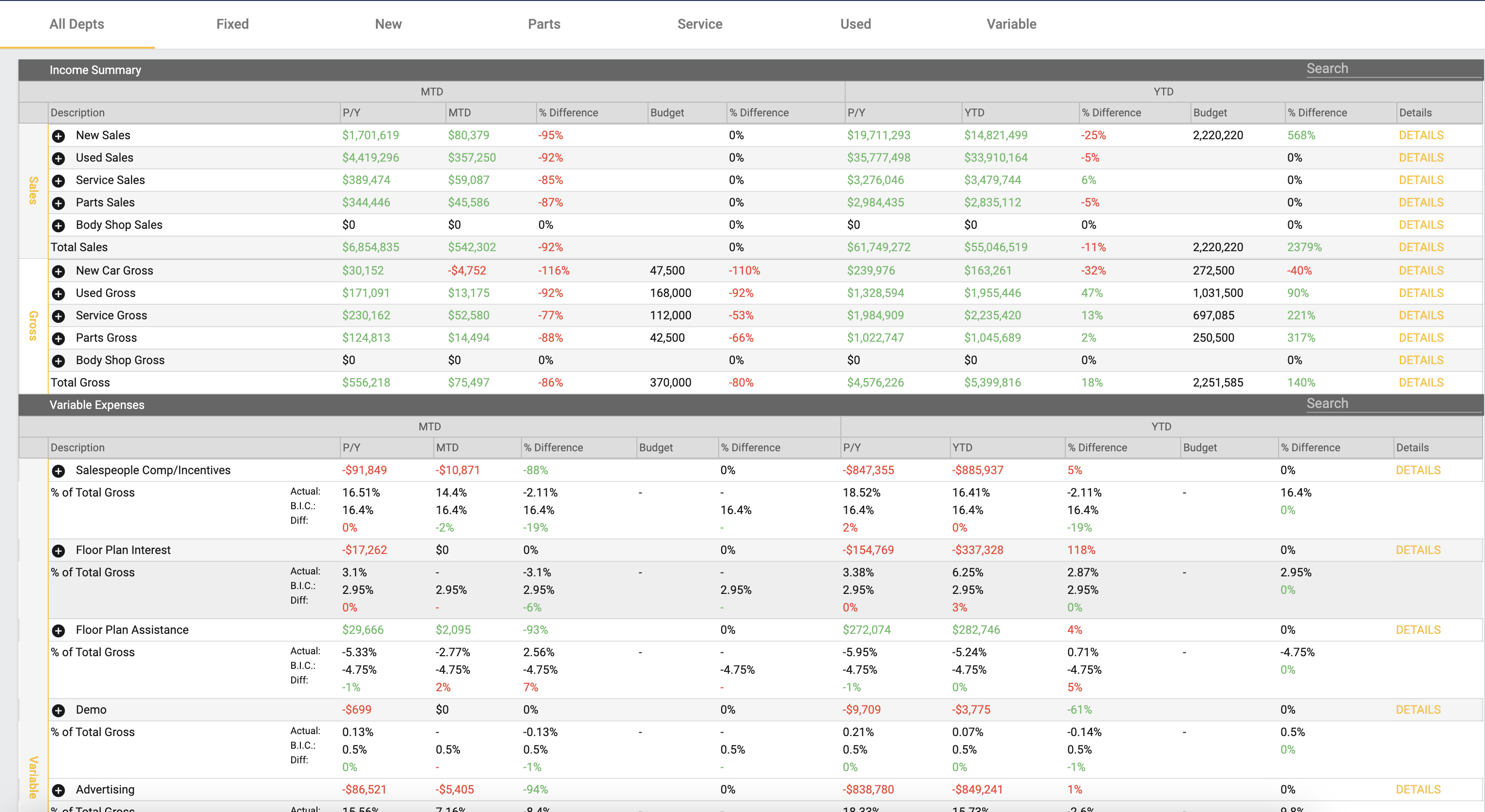Click the Variable Expenses search field
Screen dimensions: 1485x812
(1393, 404)
